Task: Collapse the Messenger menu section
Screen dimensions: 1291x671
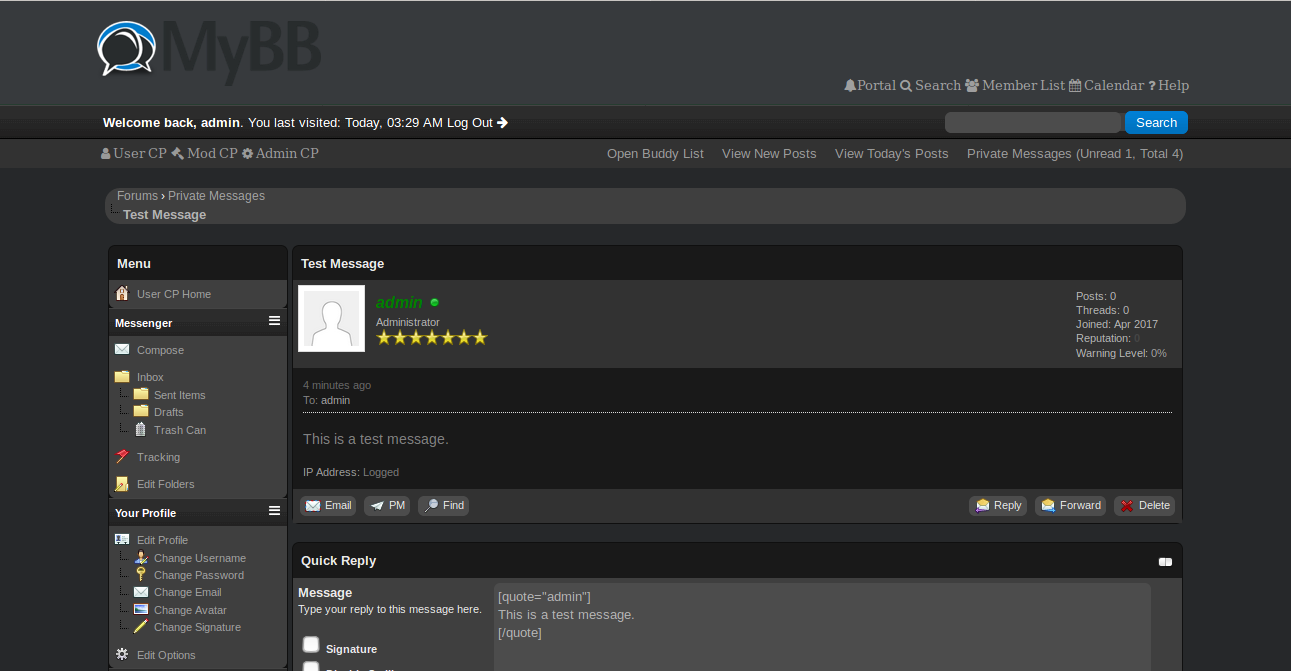Action: click(274, 322)
